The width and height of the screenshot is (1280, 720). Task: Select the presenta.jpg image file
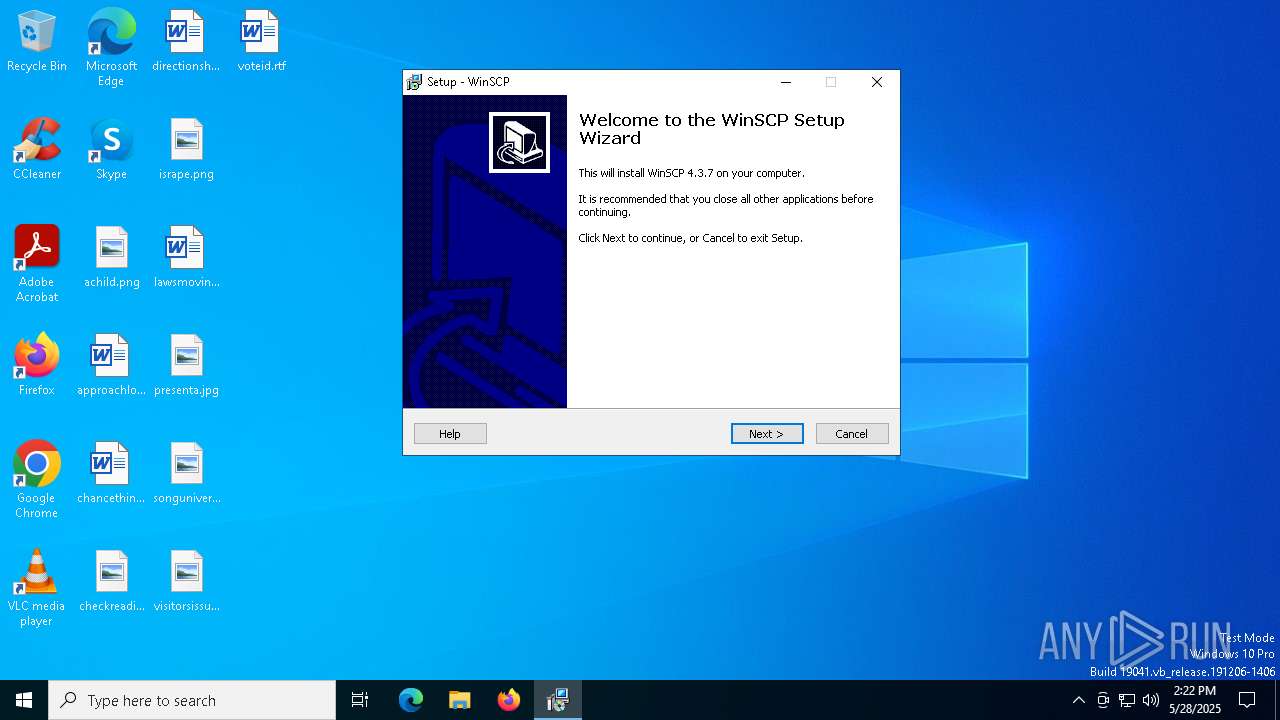186,365
